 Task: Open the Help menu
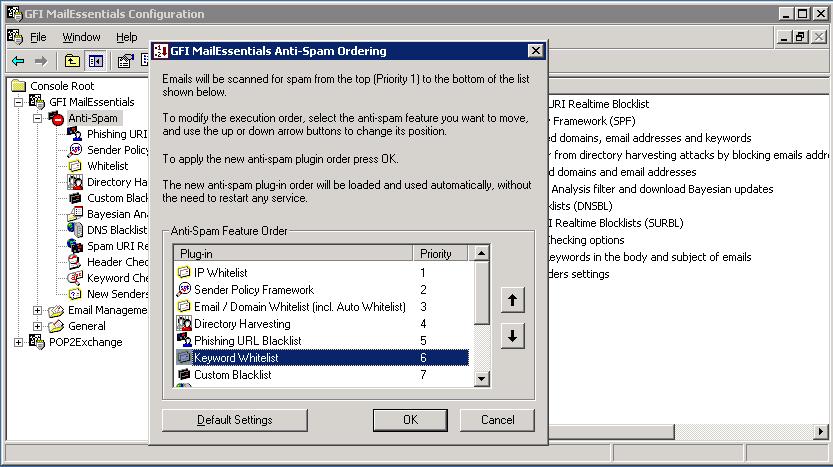tap(126, 37)
